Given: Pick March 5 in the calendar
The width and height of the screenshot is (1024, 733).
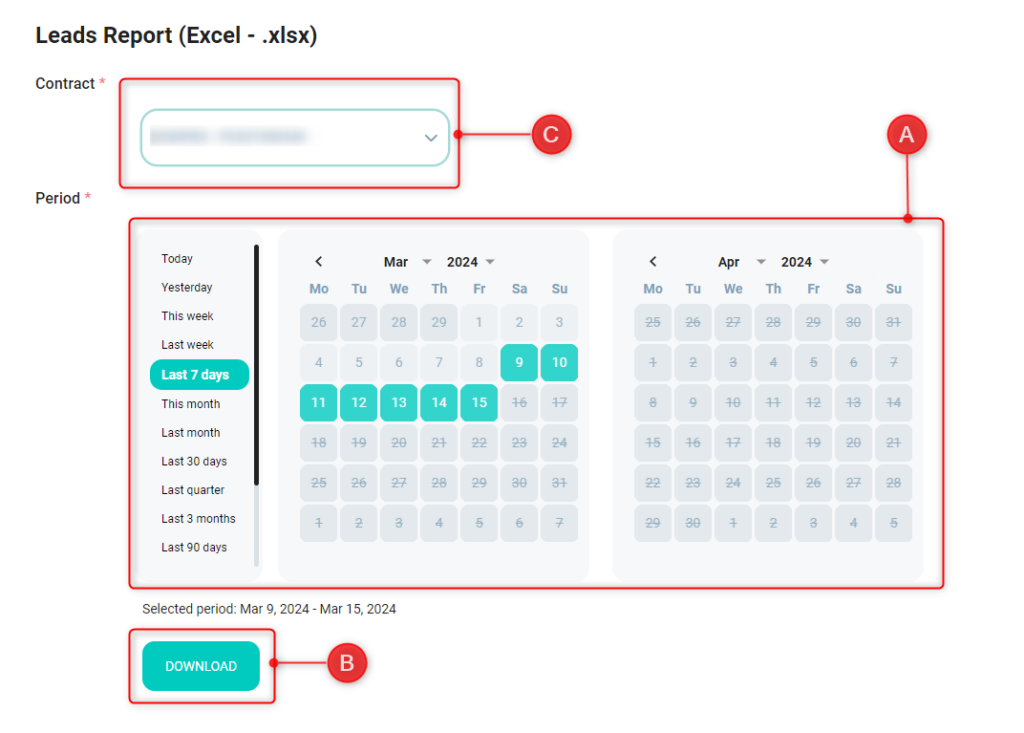Looking at the screenshot, I should 359,363.
